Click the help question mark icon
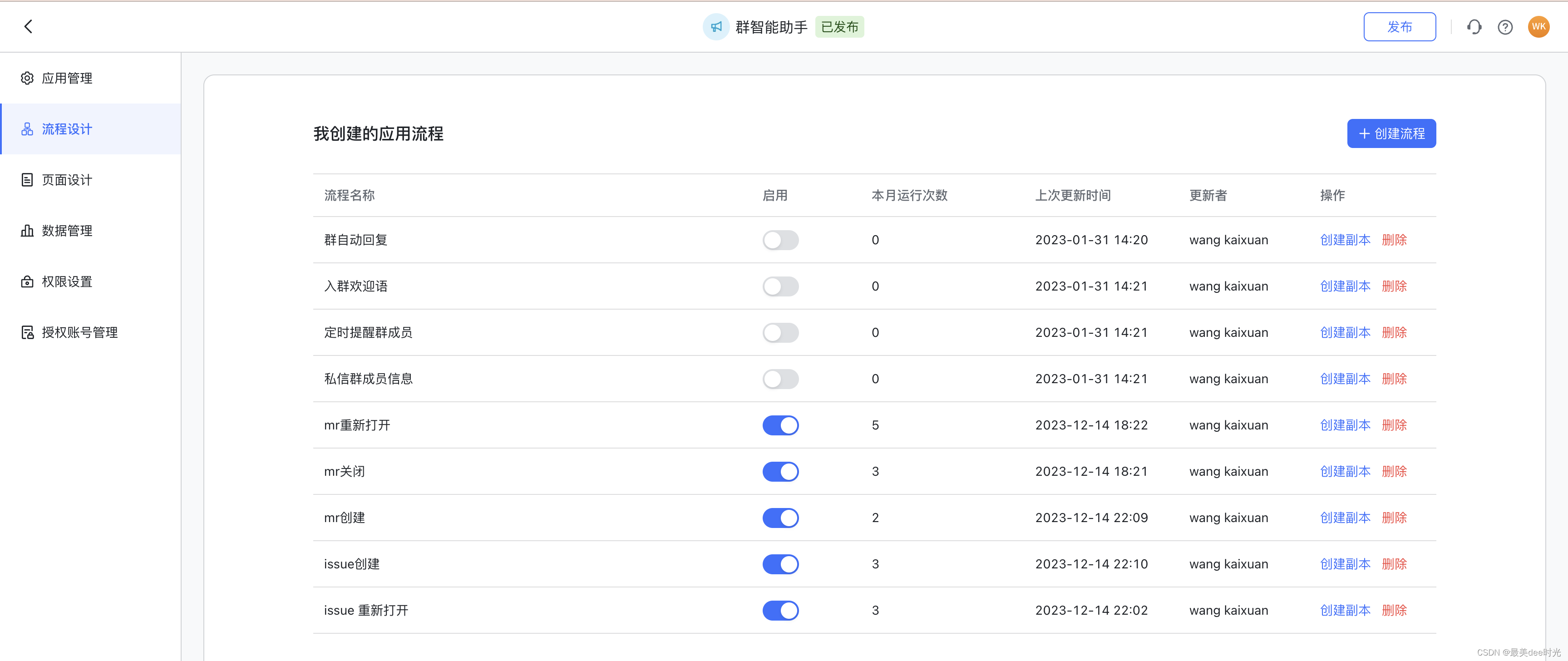This screenshot has width=1568, height=661. click(1505, 27)
